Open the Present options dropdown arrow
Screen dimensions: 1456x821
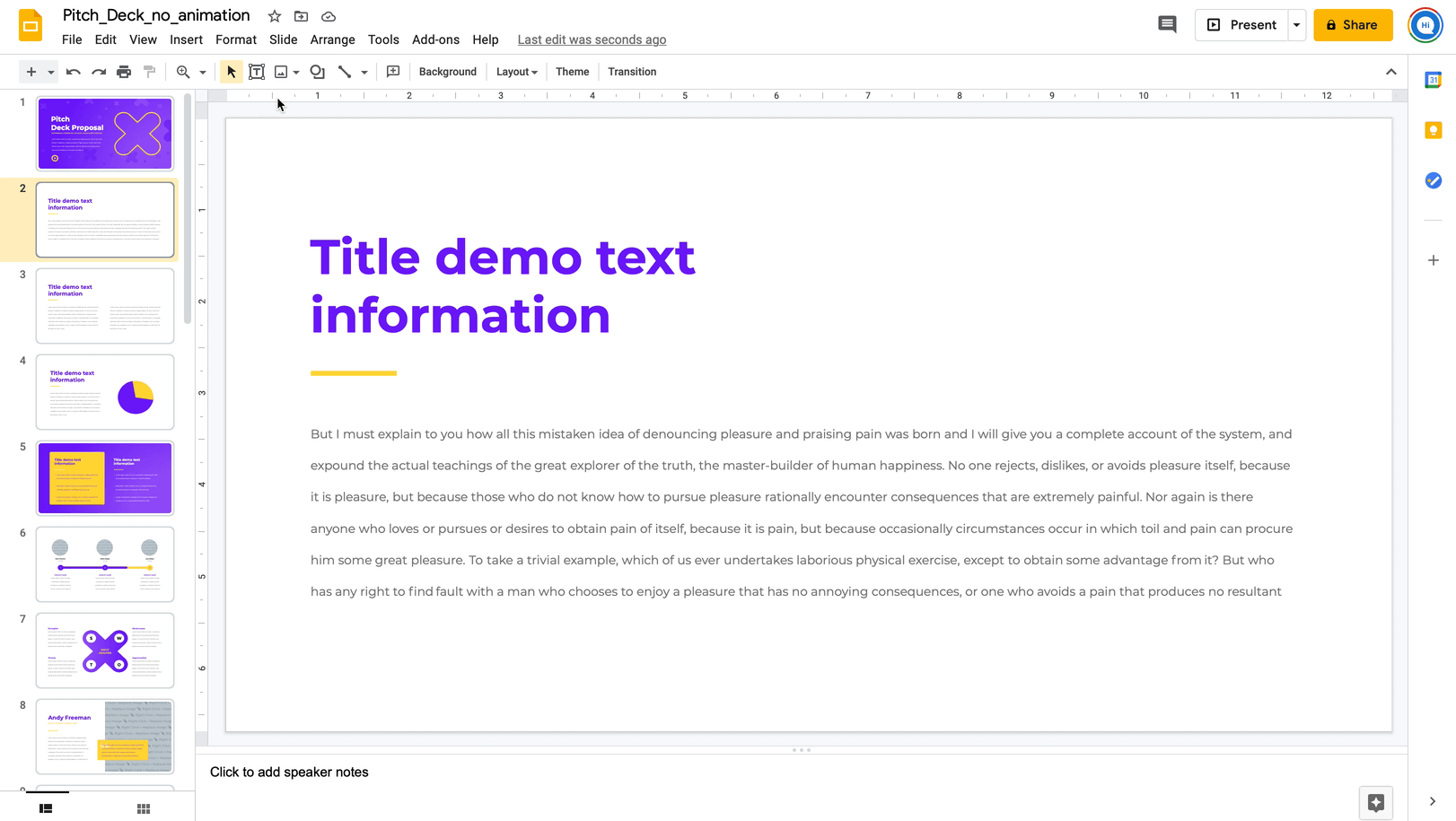(x=1296, y=25)
